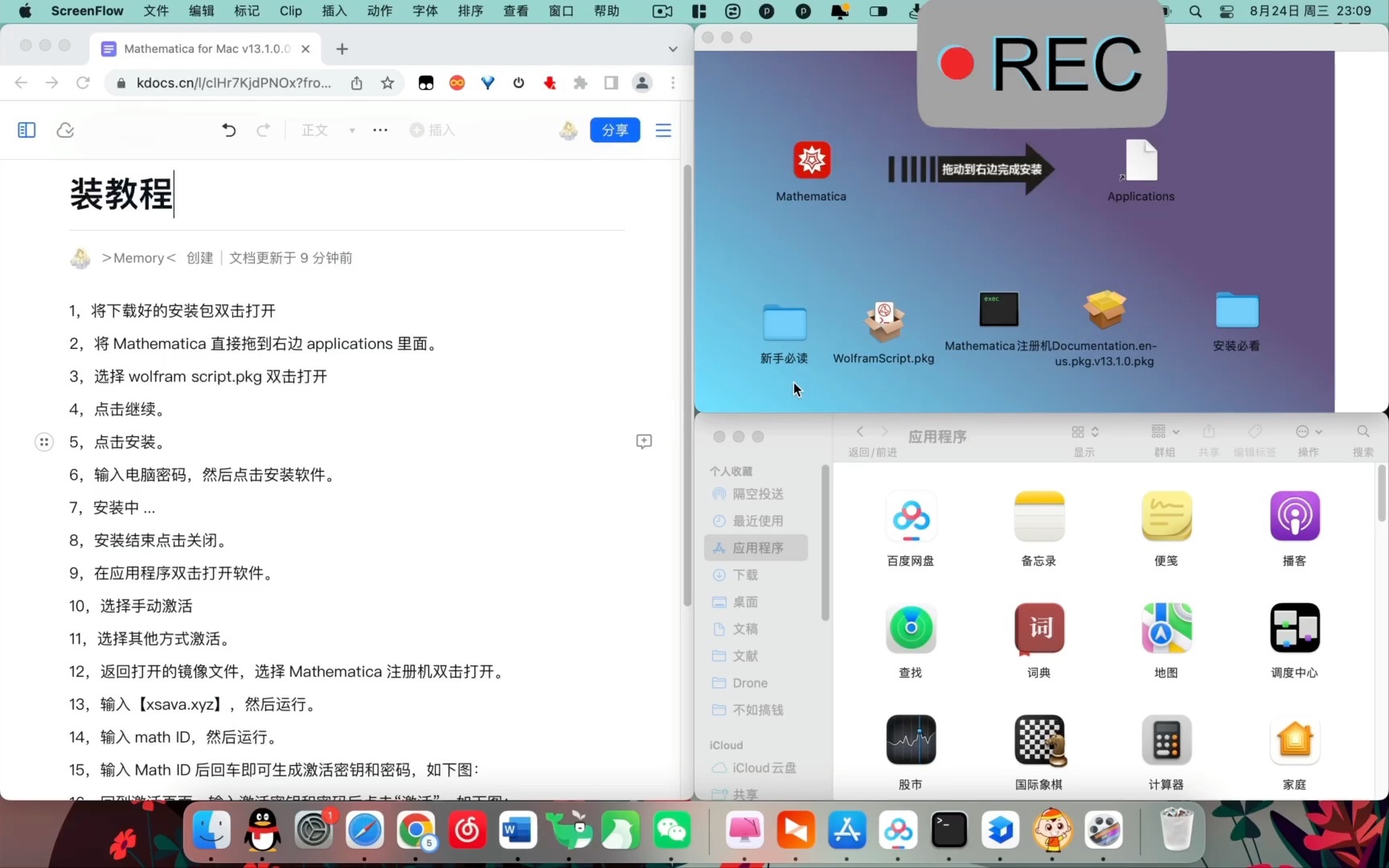The width and height of the screenshot is (1389, 868).
Task: Select the WolframScript.pkg package icon
Action: (883, 322)
